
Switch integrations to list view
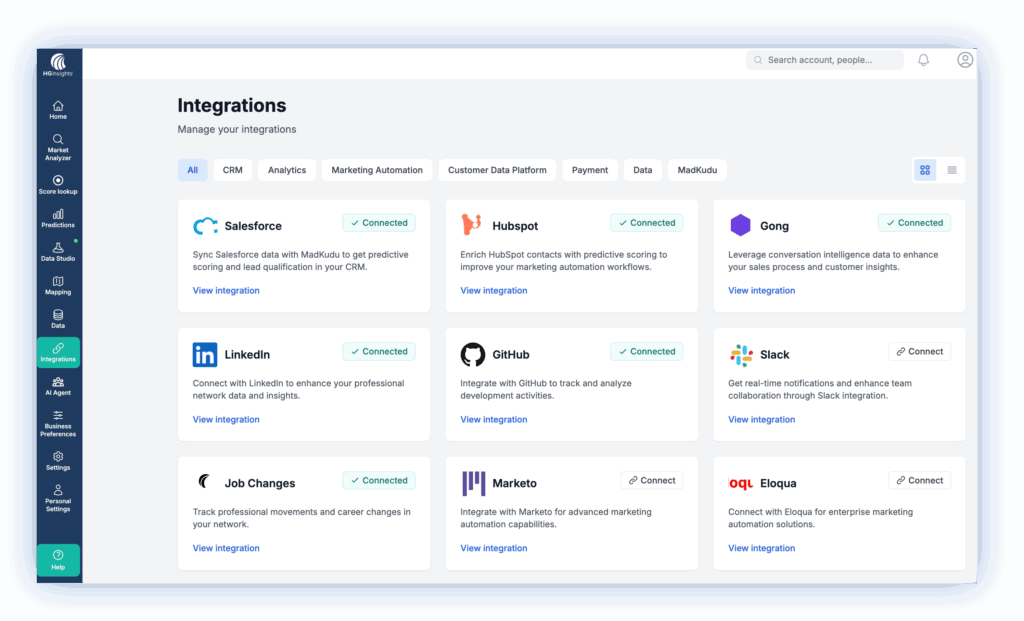(949, 170)
